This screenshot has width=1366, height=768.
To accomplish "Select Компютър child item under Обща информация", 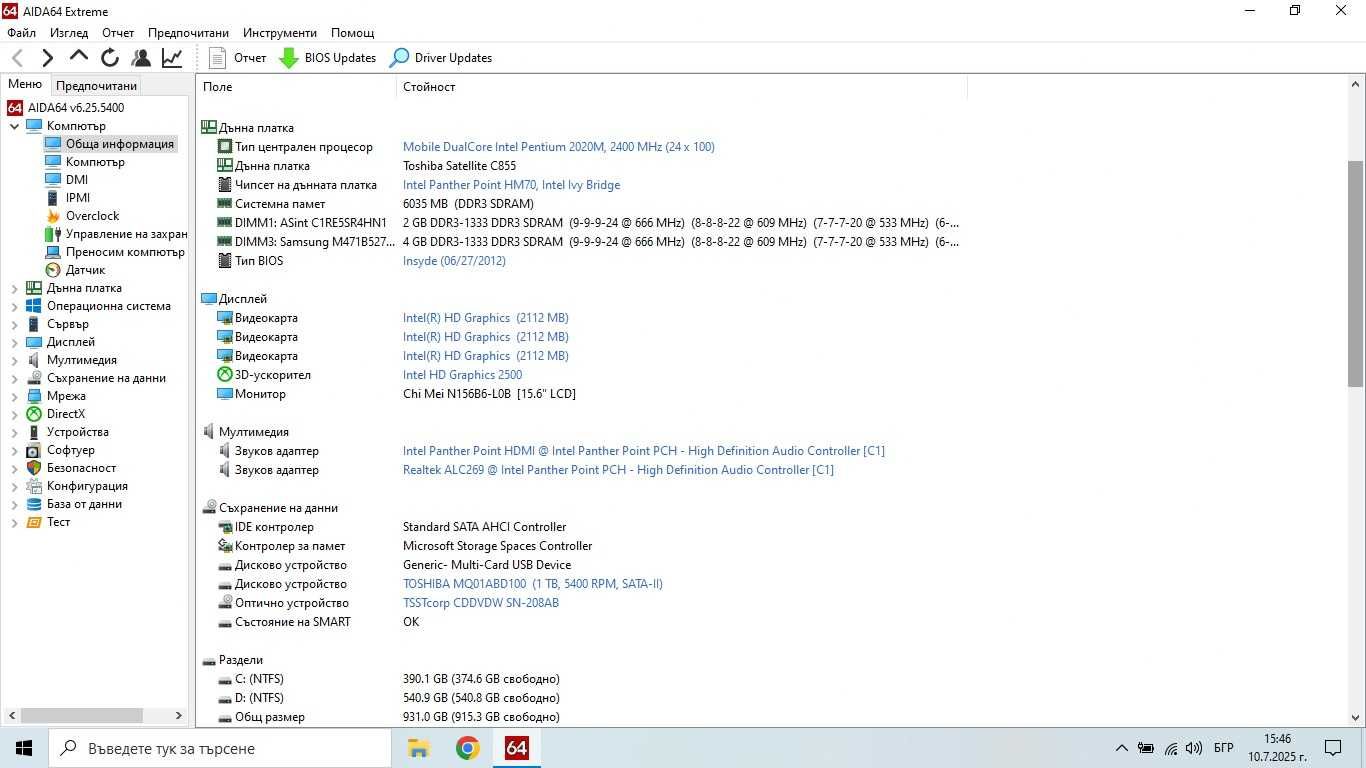I will pyautogui.click(x=95, y=162).
